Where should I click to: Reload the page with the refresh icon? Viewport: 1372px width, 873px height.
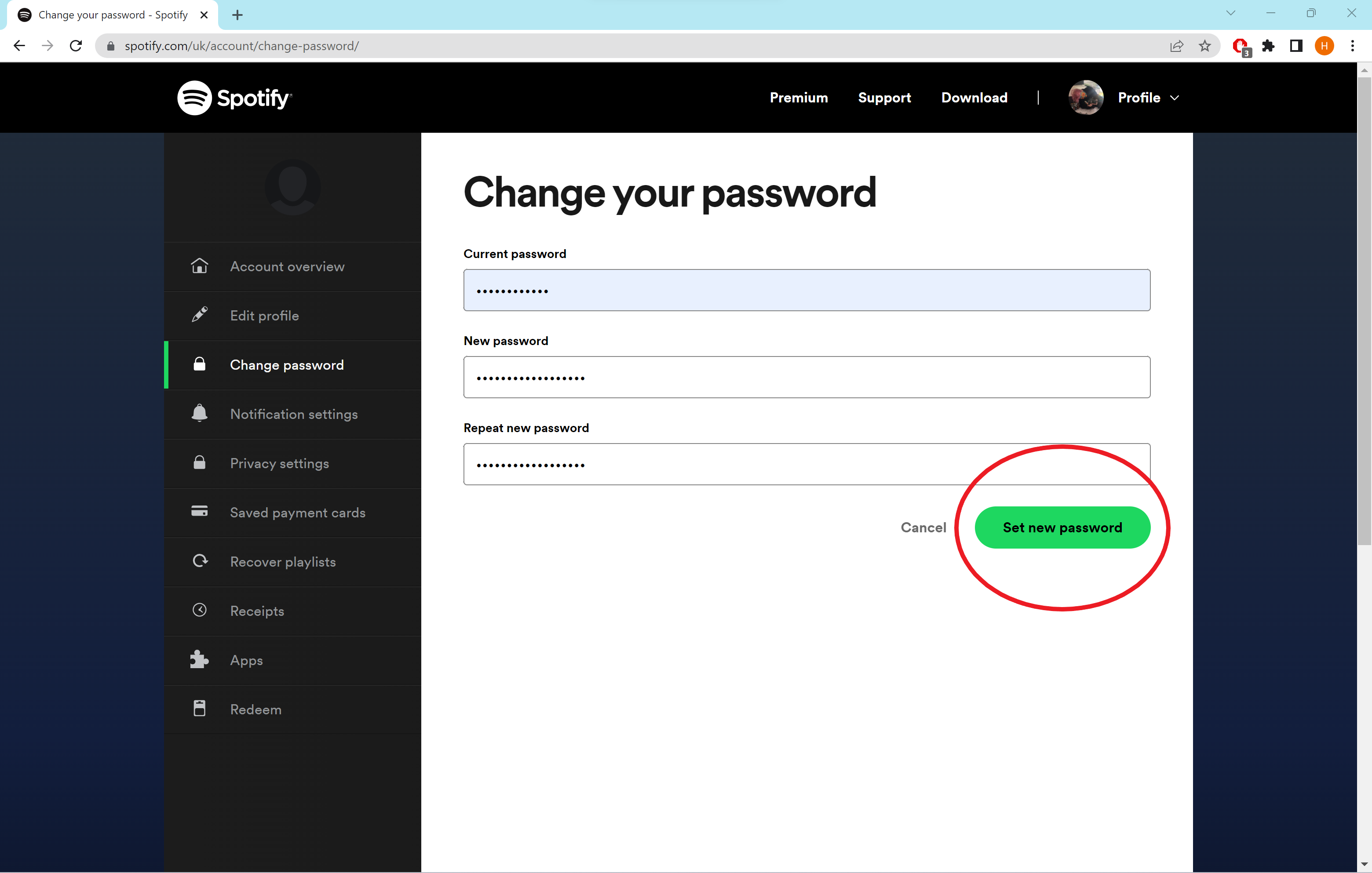(x=76, y=46)
